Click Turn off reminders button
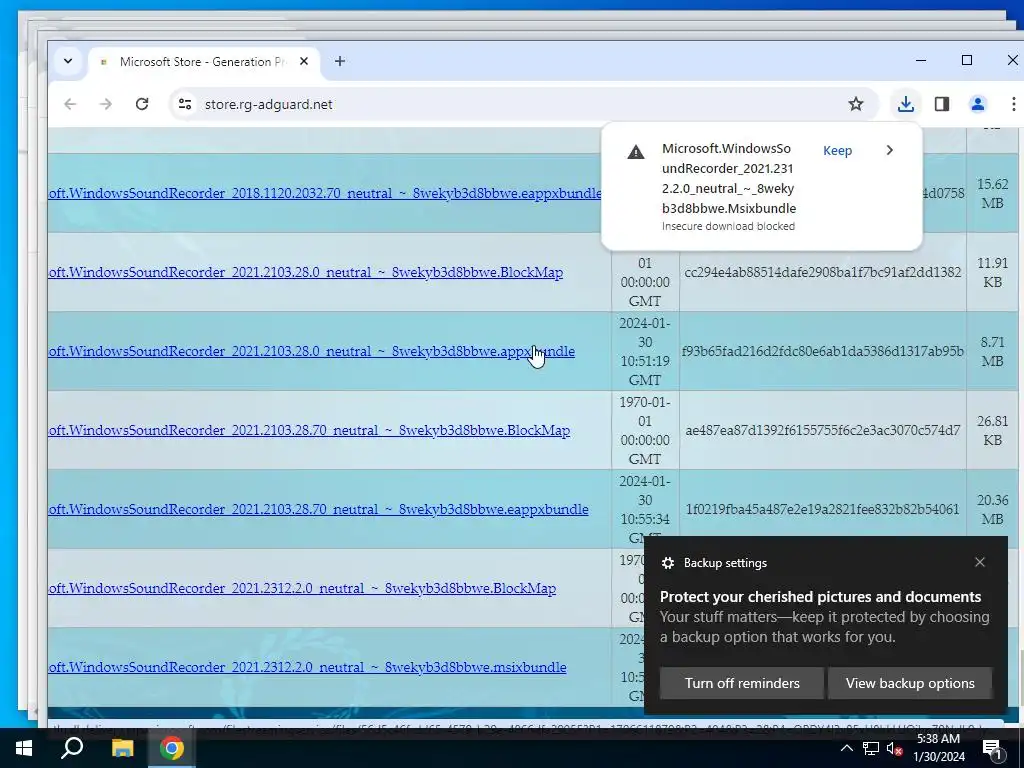Viewport: 1024px width, 768px height. [742, 683]
